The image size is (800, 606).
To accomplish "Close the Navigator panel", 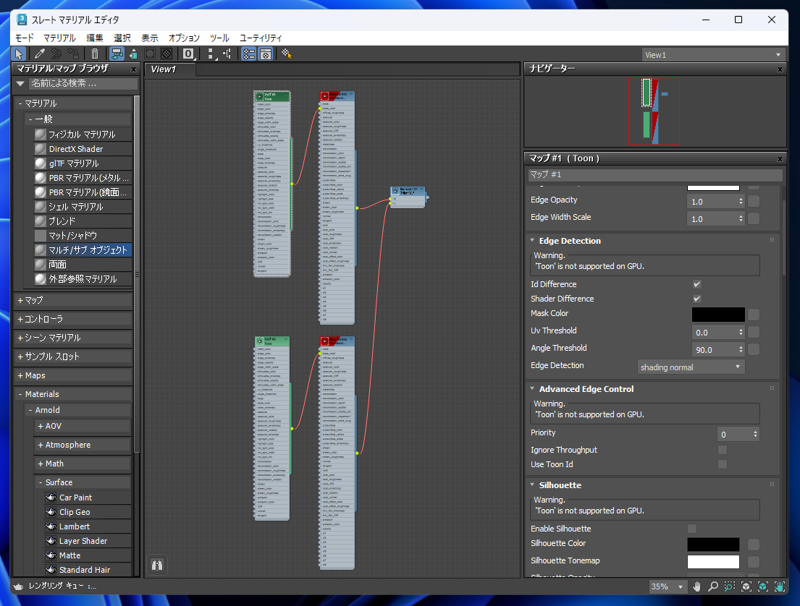I will tap(780, 69).
